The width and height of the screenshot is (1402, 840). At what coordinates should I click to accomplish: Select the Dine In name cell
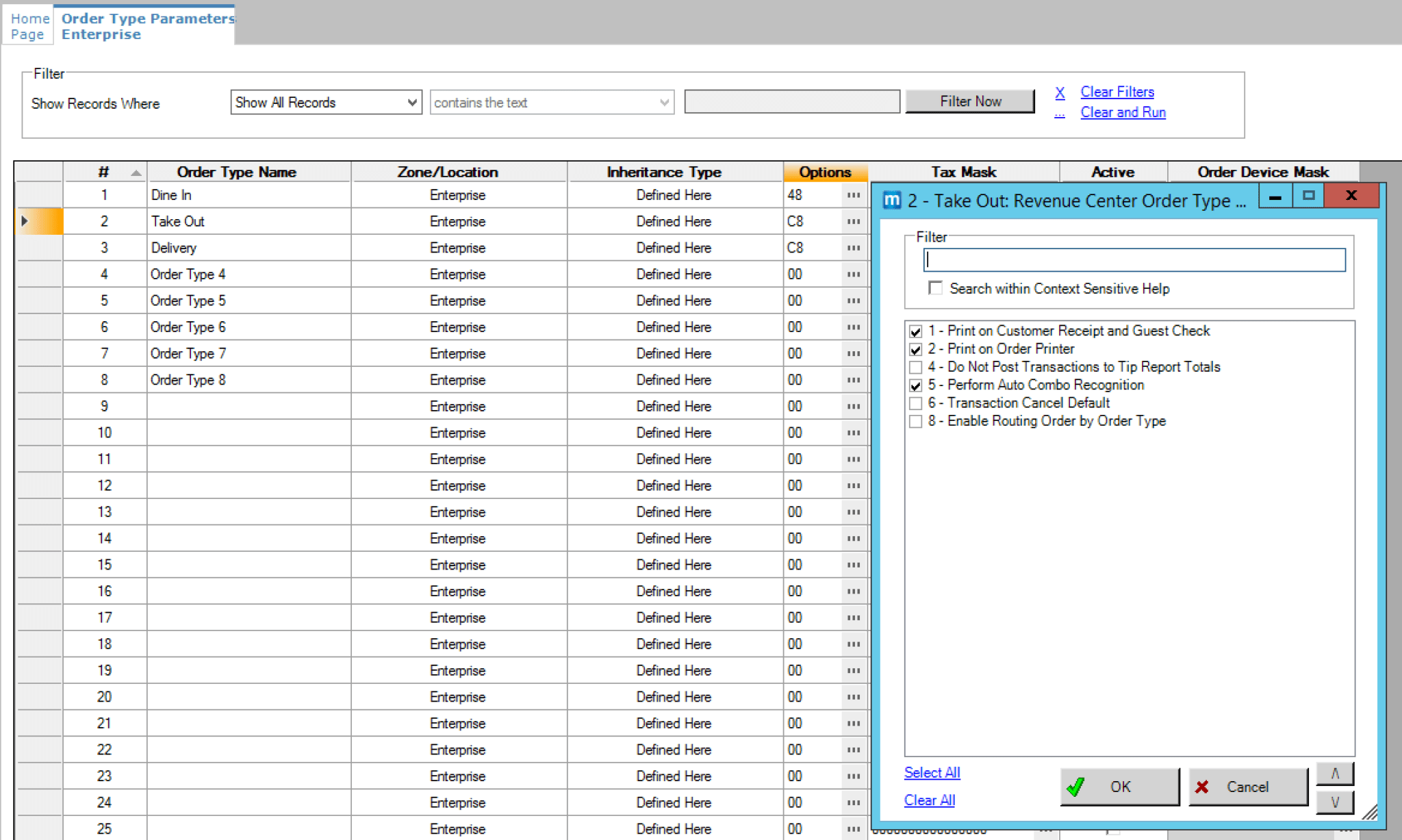coord(249,195)
